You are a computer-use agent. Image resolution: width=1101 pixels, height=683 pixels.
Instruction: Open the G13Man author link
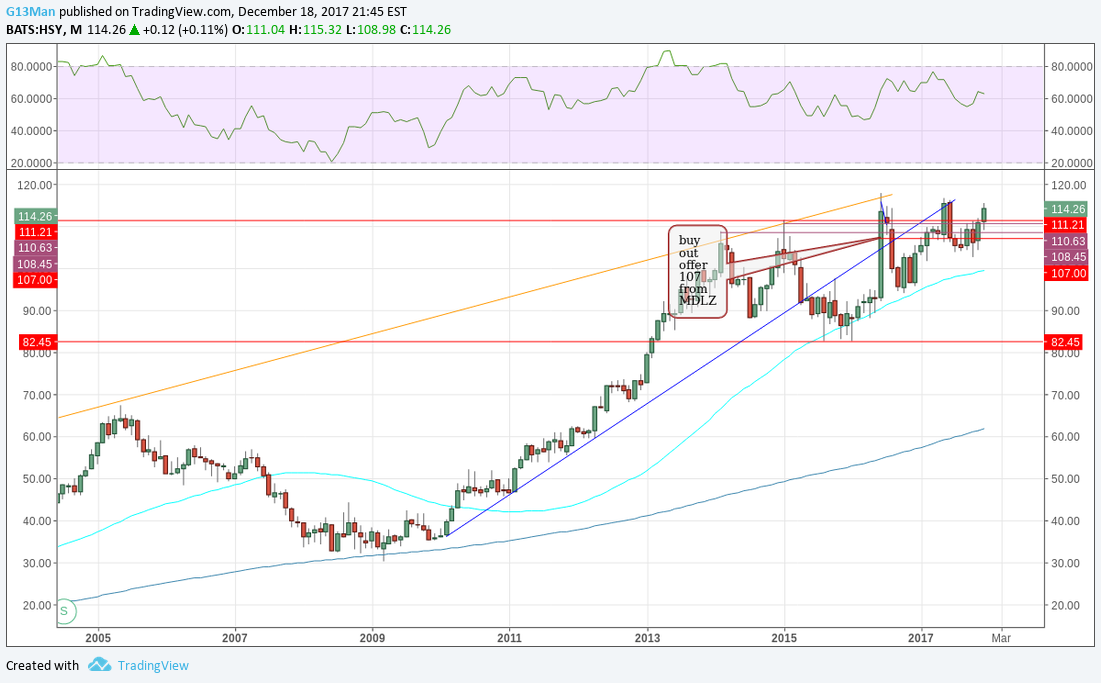(30, 11)
